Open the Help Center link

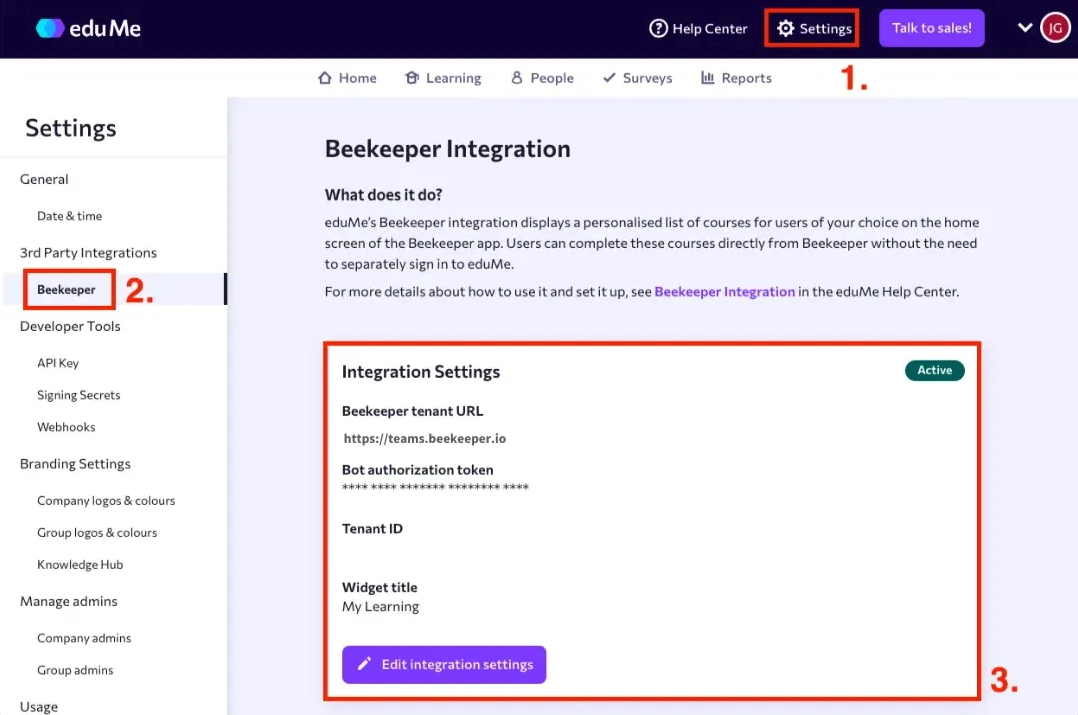[x=698, y=28]
